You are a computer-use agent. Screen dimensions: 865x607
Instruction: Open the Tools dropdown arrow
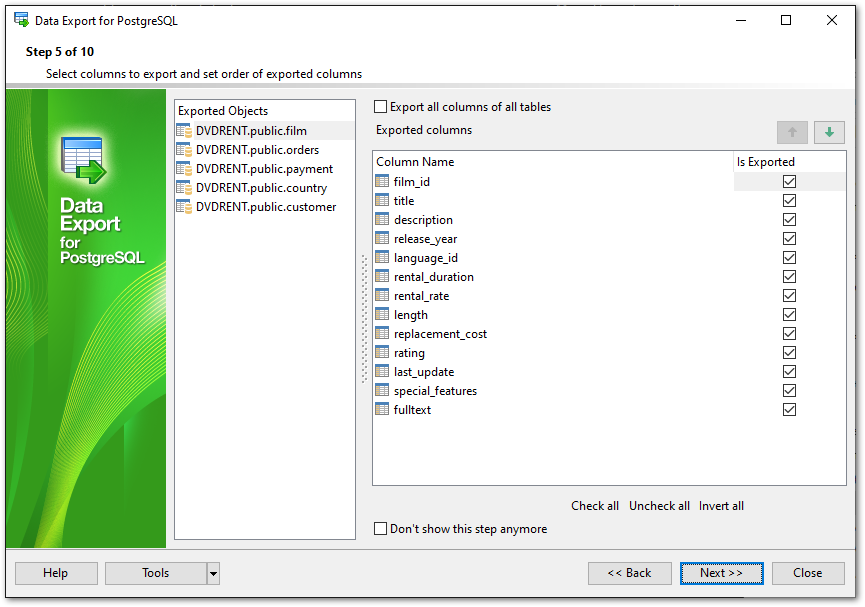[213, 573]
